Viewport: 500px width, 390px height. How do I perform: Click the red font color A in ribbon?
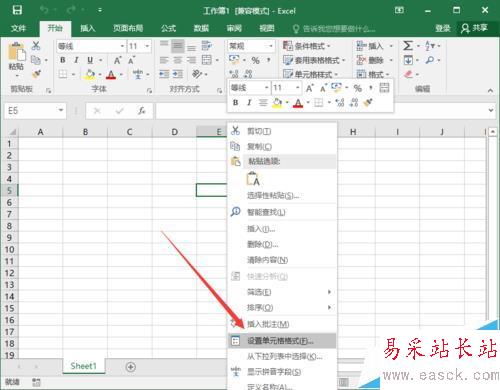(x=111, y=74)
